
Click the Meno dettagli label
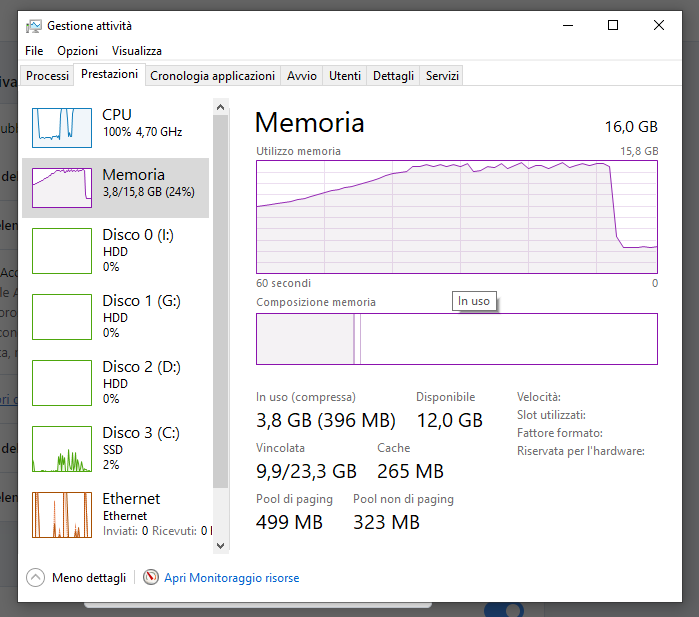coord(89,578)
